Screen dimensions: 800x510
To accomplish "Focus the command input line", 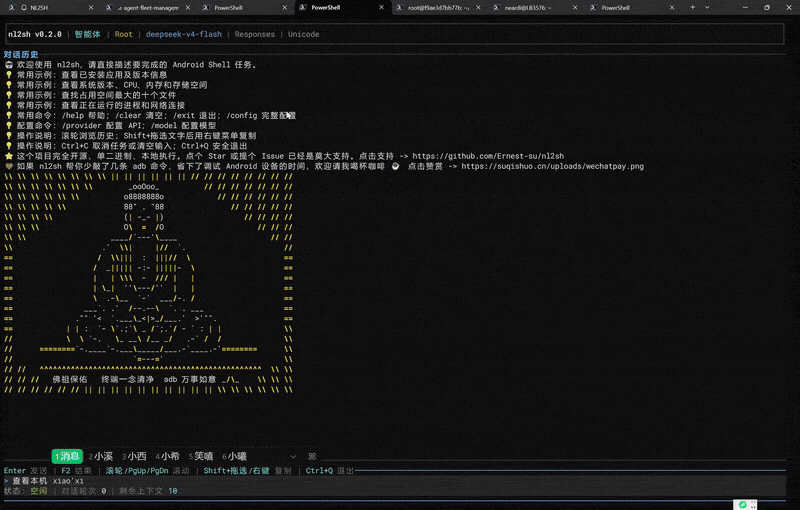I will tap(393, 481).
